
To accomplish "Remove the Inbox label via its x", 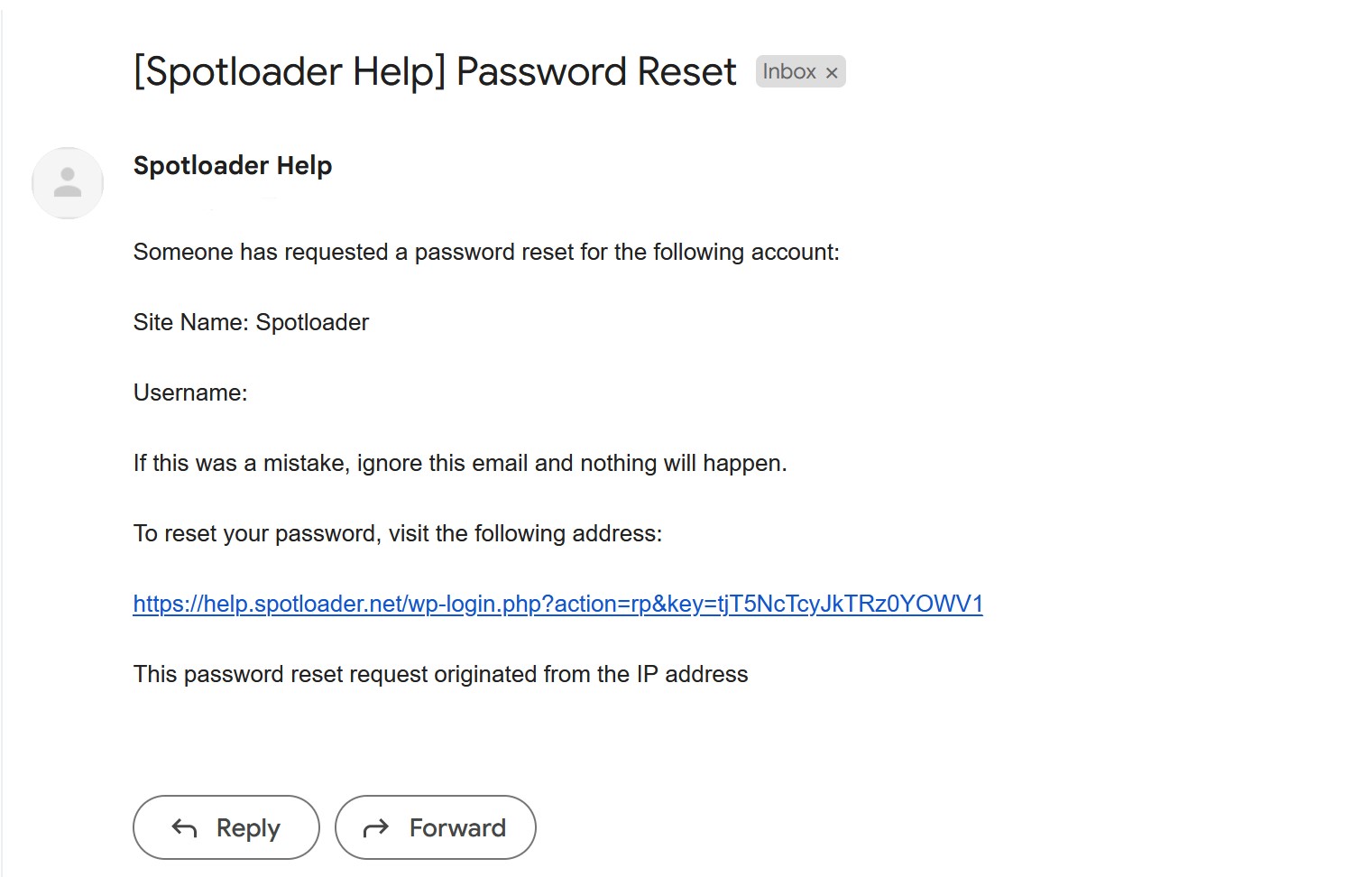I will click(831, 71).
